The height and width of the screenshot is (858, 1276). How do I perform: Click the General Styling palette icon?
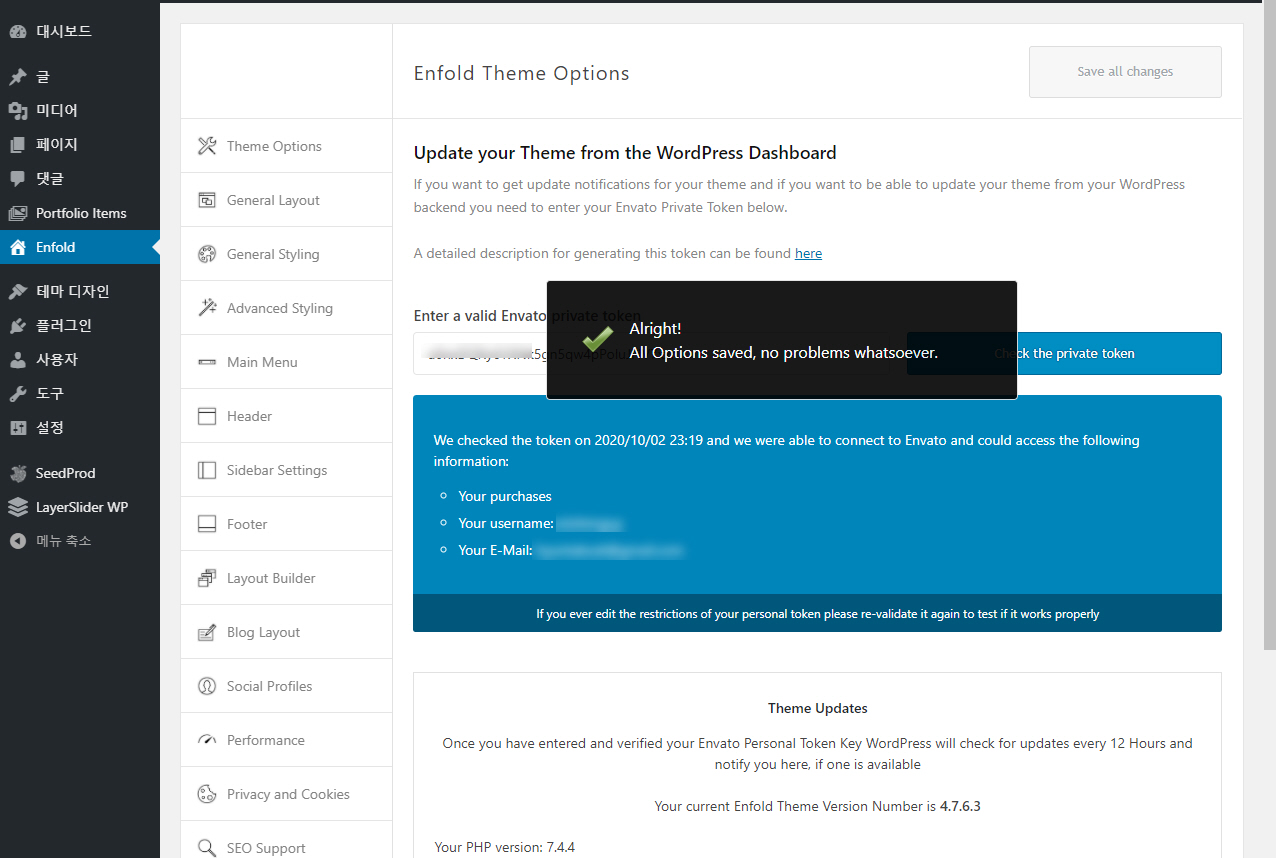coord(207,254)
